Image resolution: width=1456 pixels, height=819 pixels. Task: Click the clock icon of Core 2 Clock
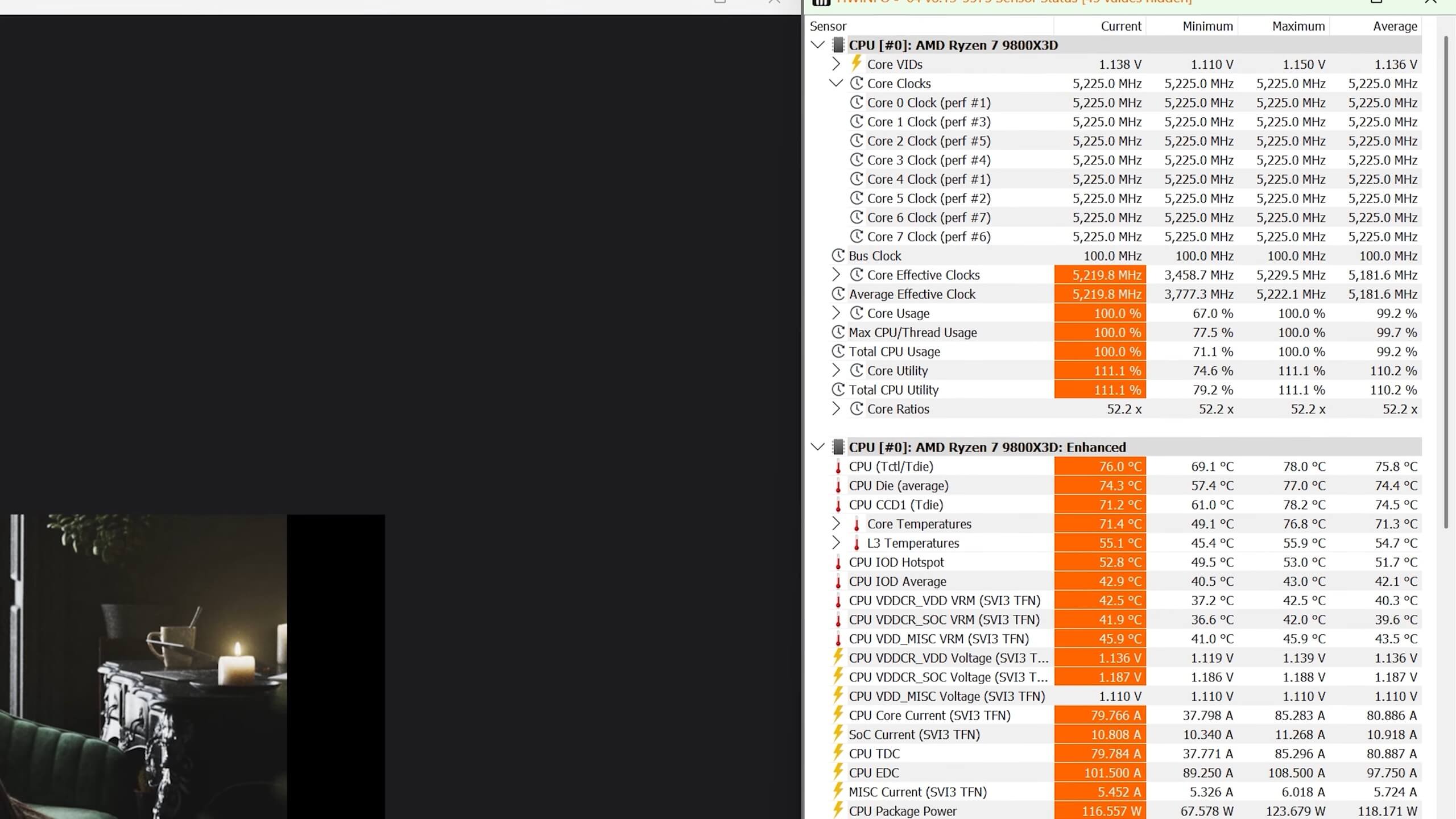coord(856,140)
